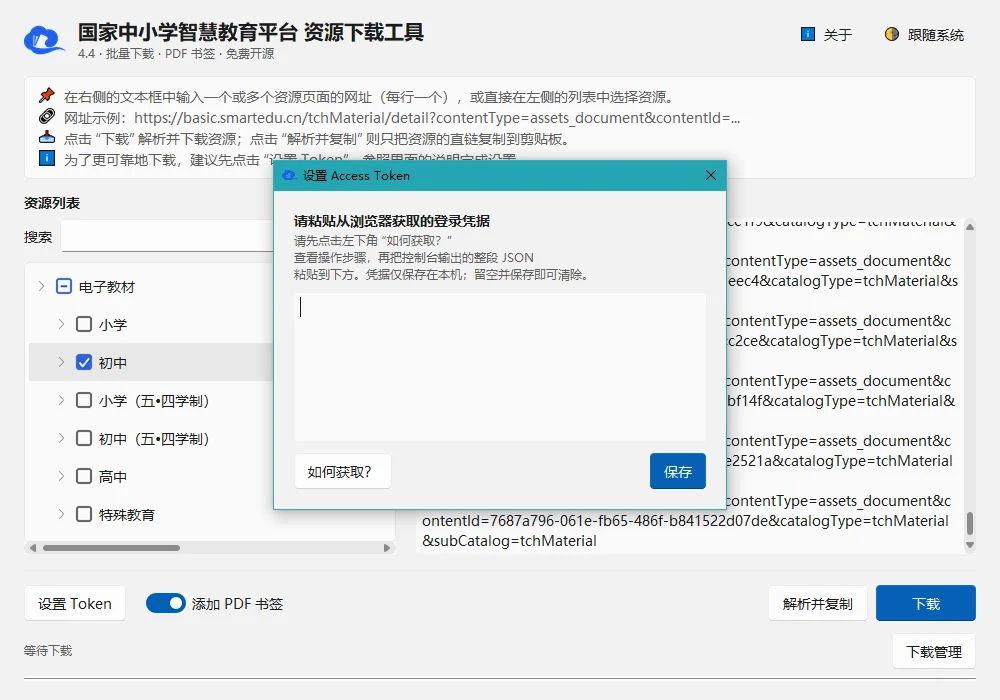Click up arrow of URL box scrollbar
This screenshot has height=700, width=1000.
point(970,226)
